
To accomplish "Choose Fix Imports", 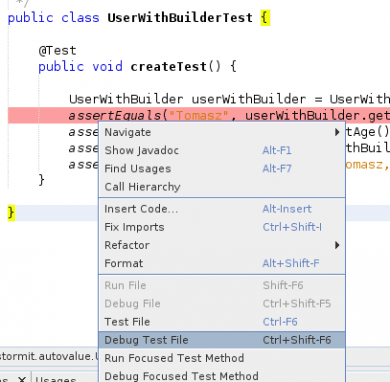I will click(222, 227).
